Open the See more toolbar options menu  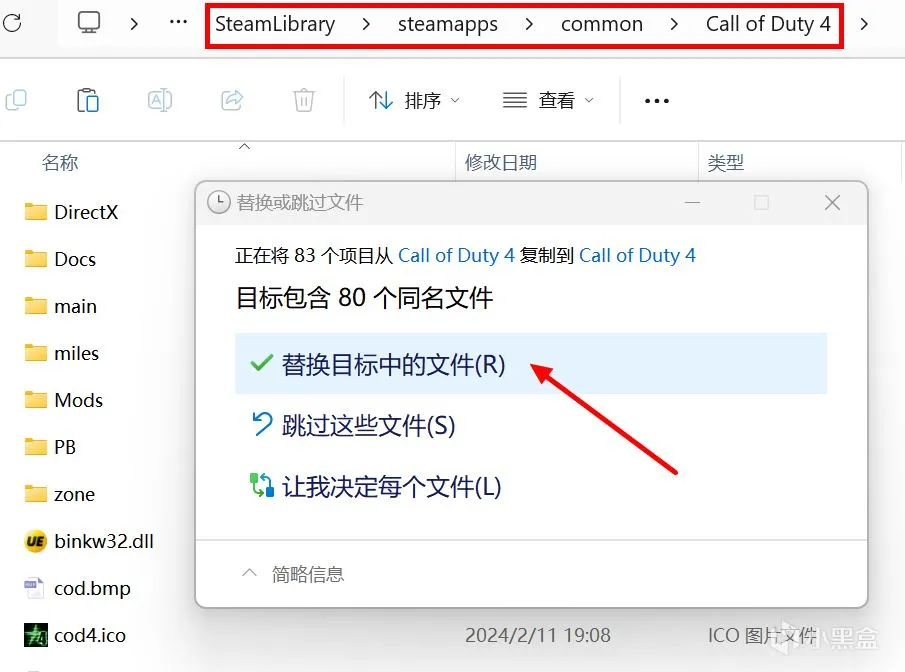coord(657,101)
